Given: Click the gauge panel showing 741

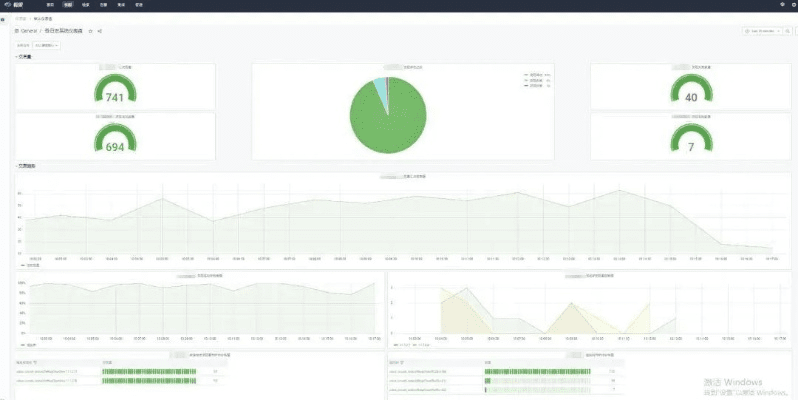Looking at the screenshot, I should [x=114, y=86].
